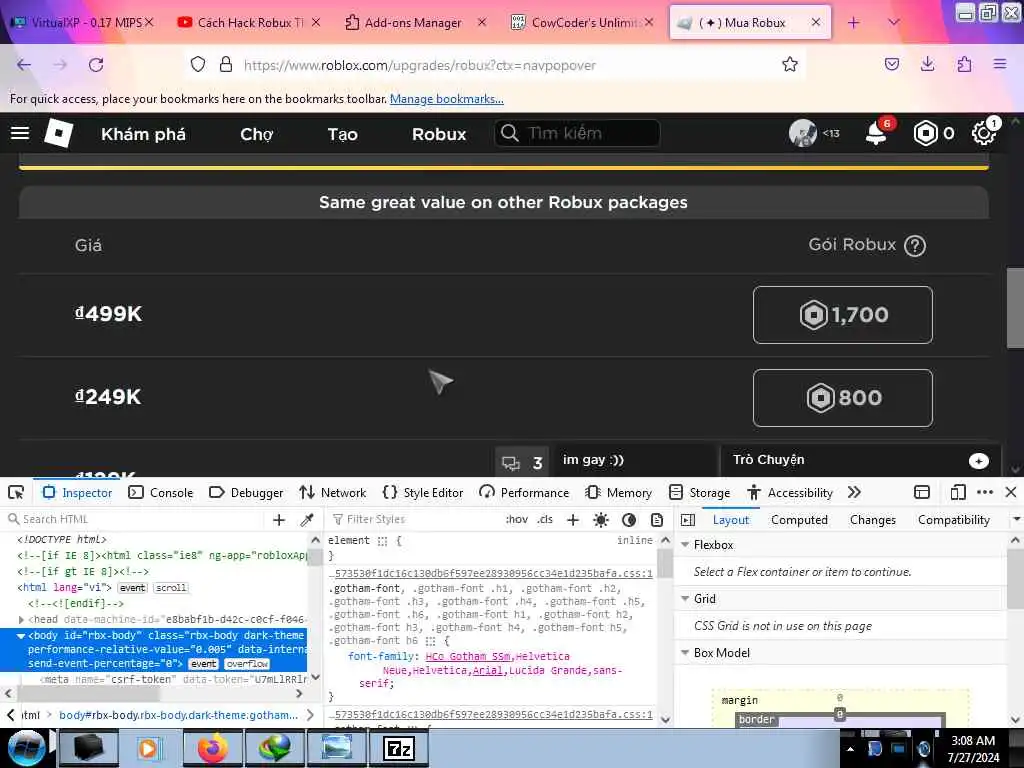This screenshot has height=768, width=1024.
Task: Toggle print media simulation
Action: click(x=657, y=520)
